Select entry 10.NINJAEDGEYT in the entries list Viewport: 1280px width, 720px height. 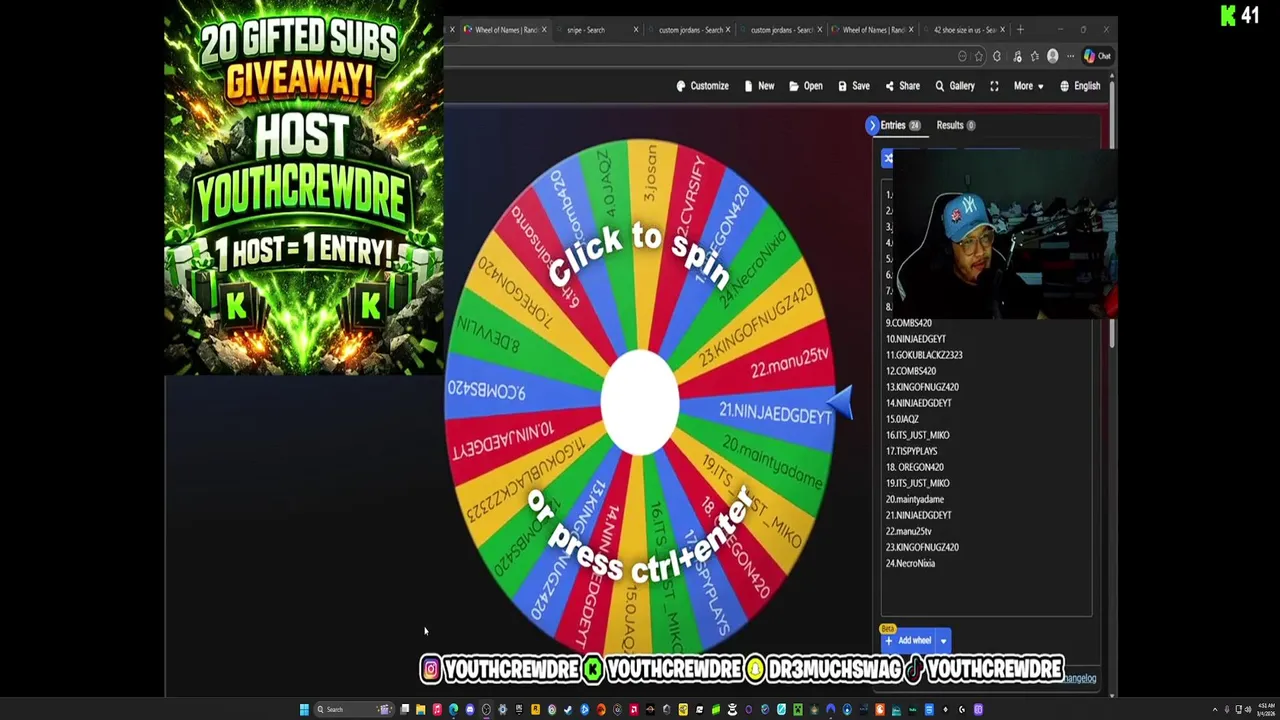coord(915,339)
